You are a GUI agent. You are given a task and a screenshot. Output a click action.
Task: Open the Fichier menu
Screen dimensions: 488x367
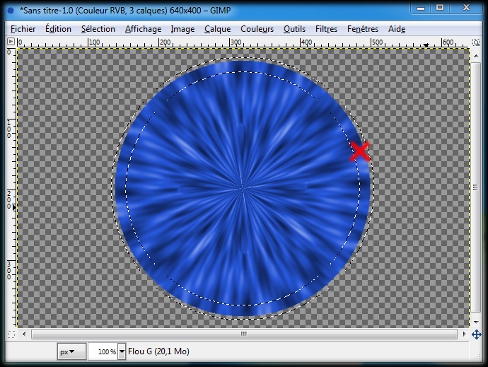(23, 29)
